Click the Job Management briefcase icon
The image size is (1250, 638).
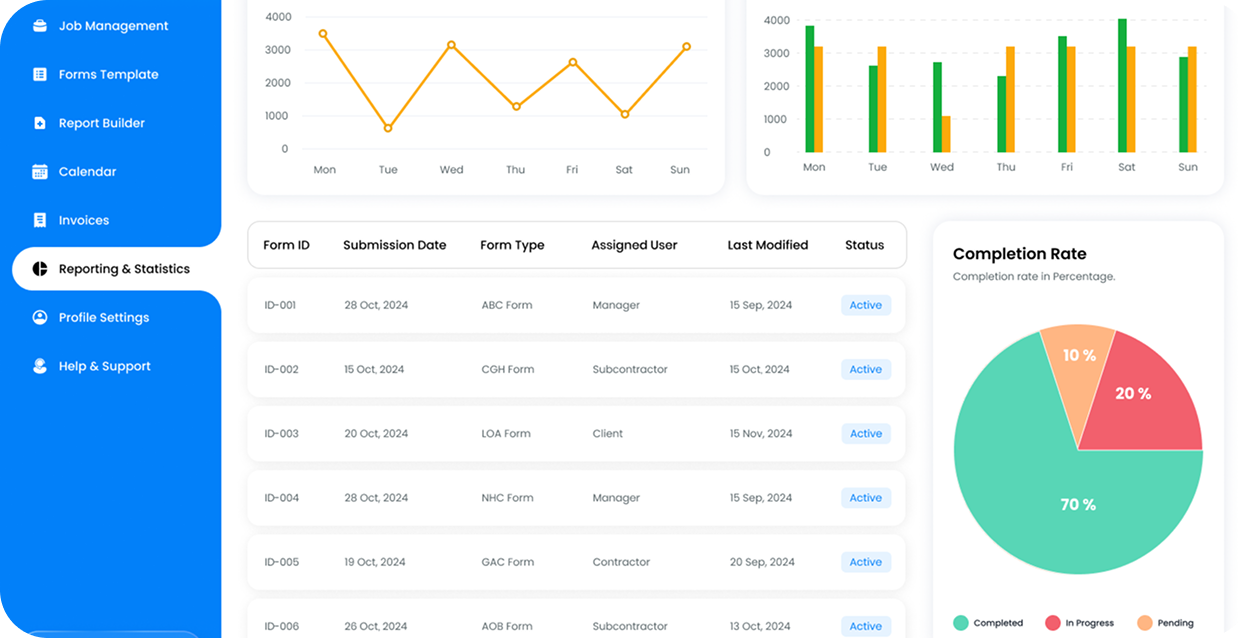pos(40,26)
